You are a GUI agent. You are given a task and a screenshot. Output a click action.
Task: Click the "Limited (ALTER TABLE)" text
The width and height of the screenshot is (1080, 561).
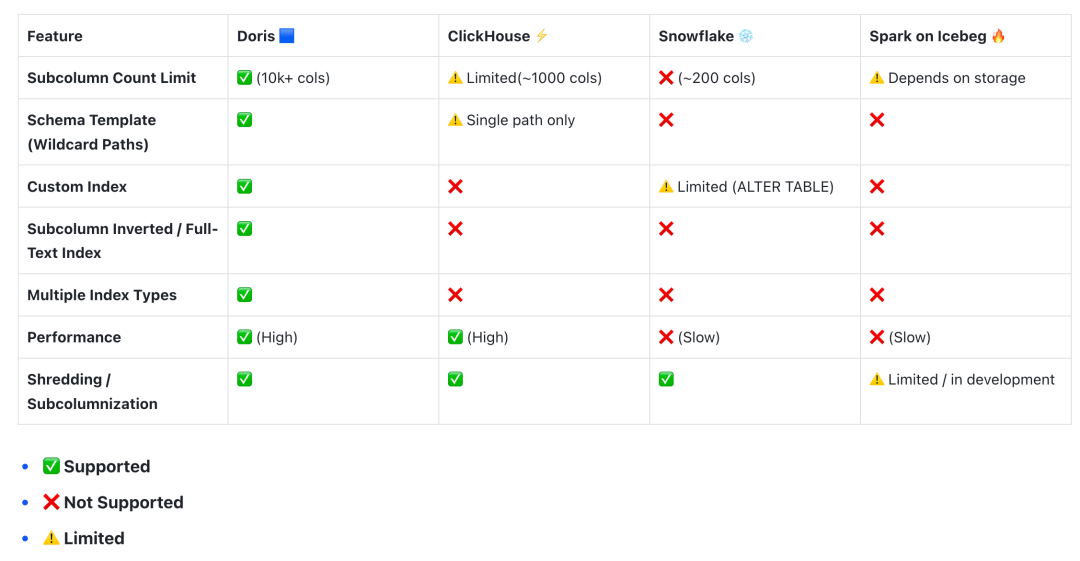[755, 186]
